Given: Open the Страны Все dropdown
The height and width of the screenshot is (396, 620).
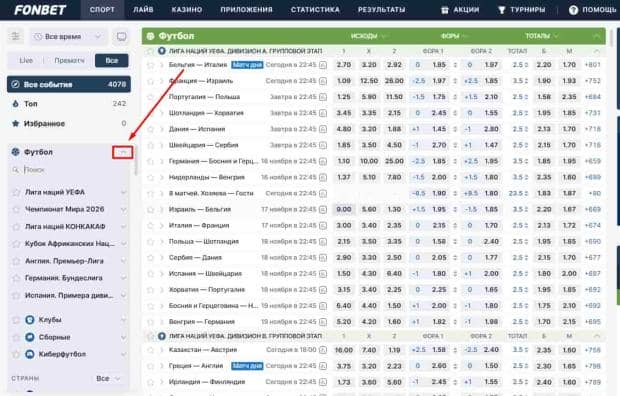Looking at the screenshot, I should coord(108,379).
